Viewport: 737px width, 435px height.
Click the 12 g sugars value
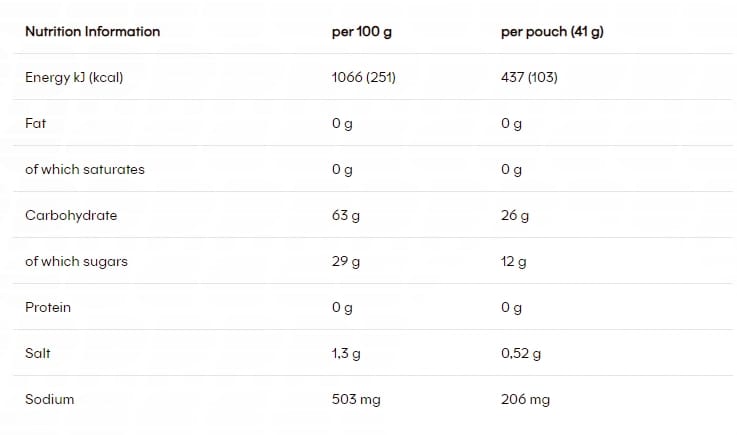coord(514,261)
